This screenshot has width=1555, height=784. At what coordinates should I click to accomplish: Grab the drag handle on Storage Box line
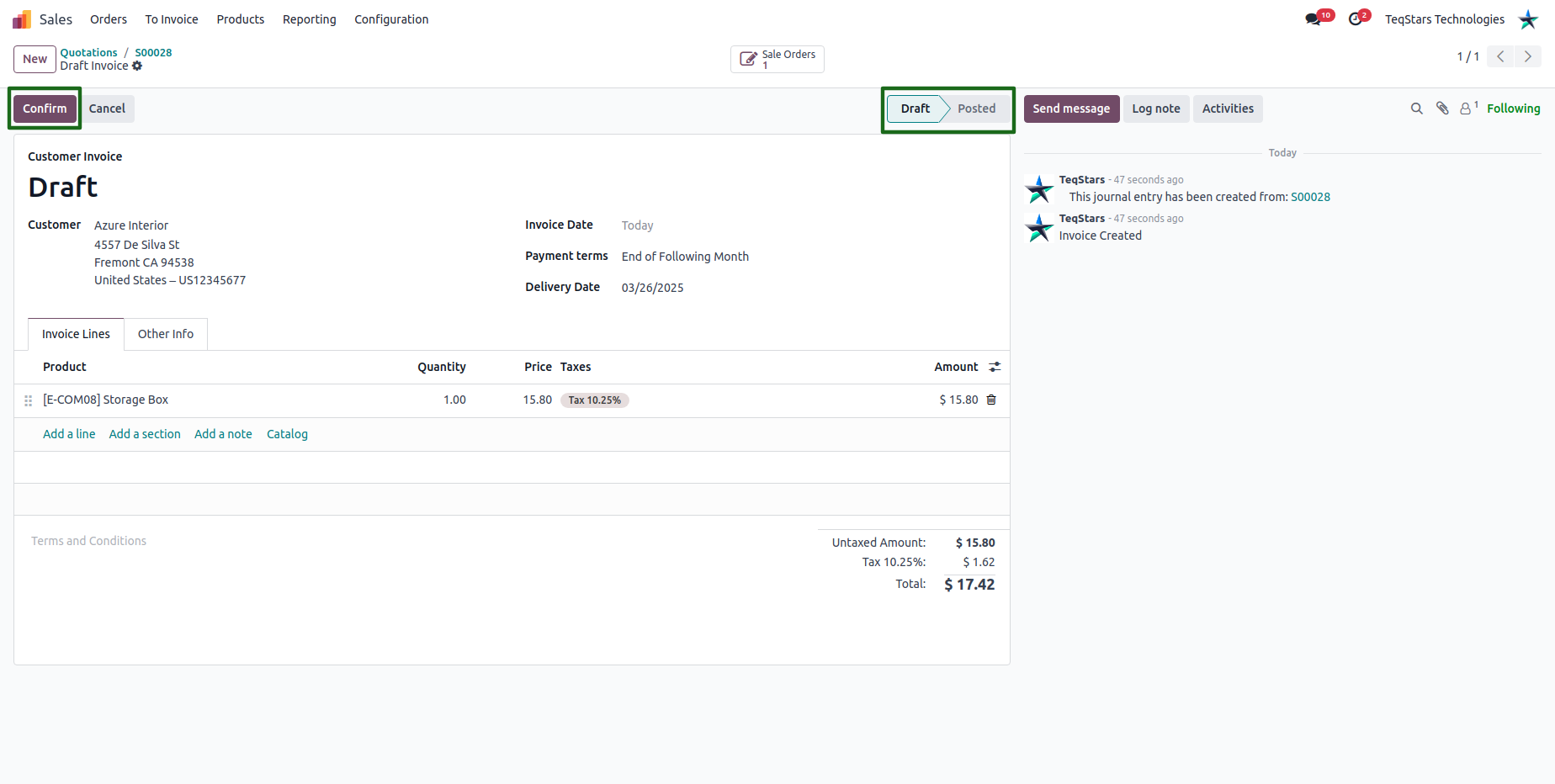[x=28, y=400]
